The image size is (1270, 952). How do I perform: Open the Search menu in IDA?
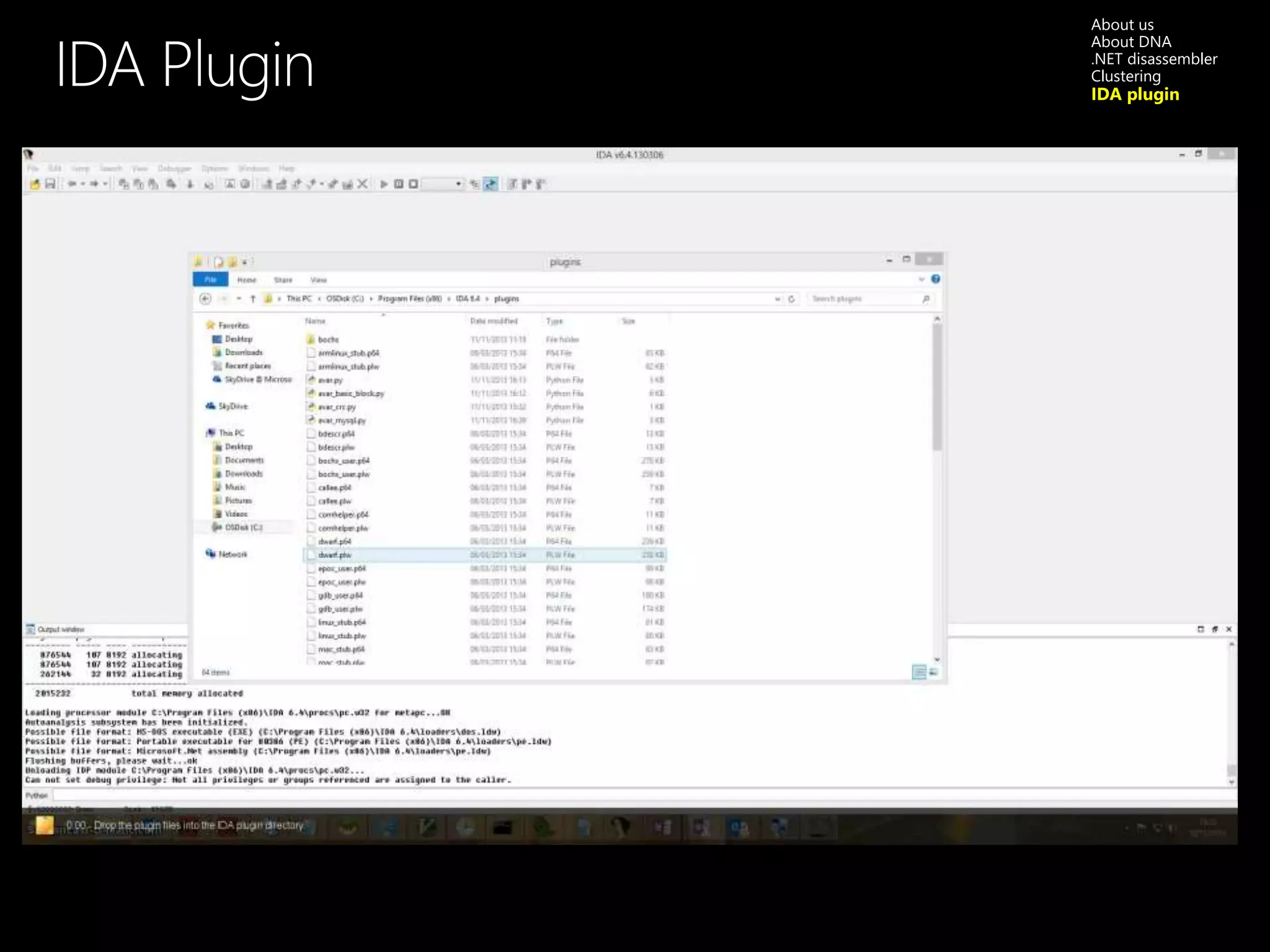pos(111,169)
